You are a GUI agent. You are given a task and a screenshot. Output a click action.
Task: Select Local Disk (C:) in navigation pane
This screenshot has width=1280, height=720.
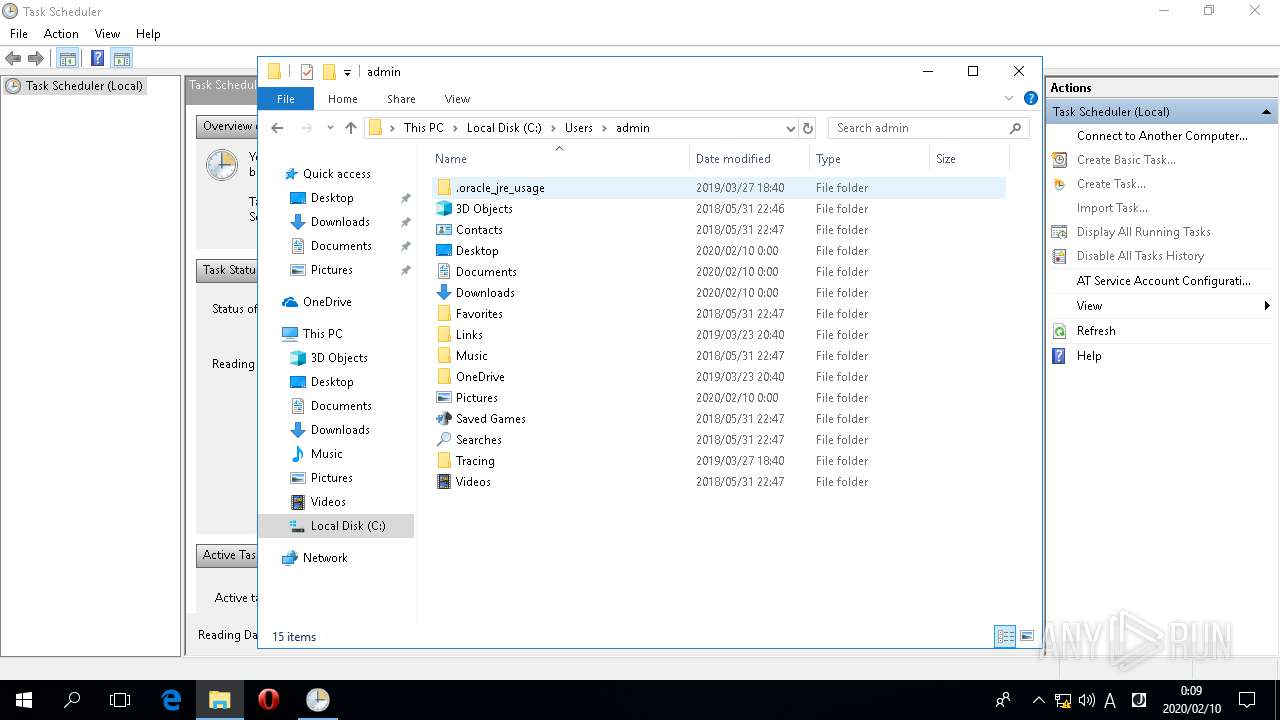pyautogui.click(x=336, y=526)
